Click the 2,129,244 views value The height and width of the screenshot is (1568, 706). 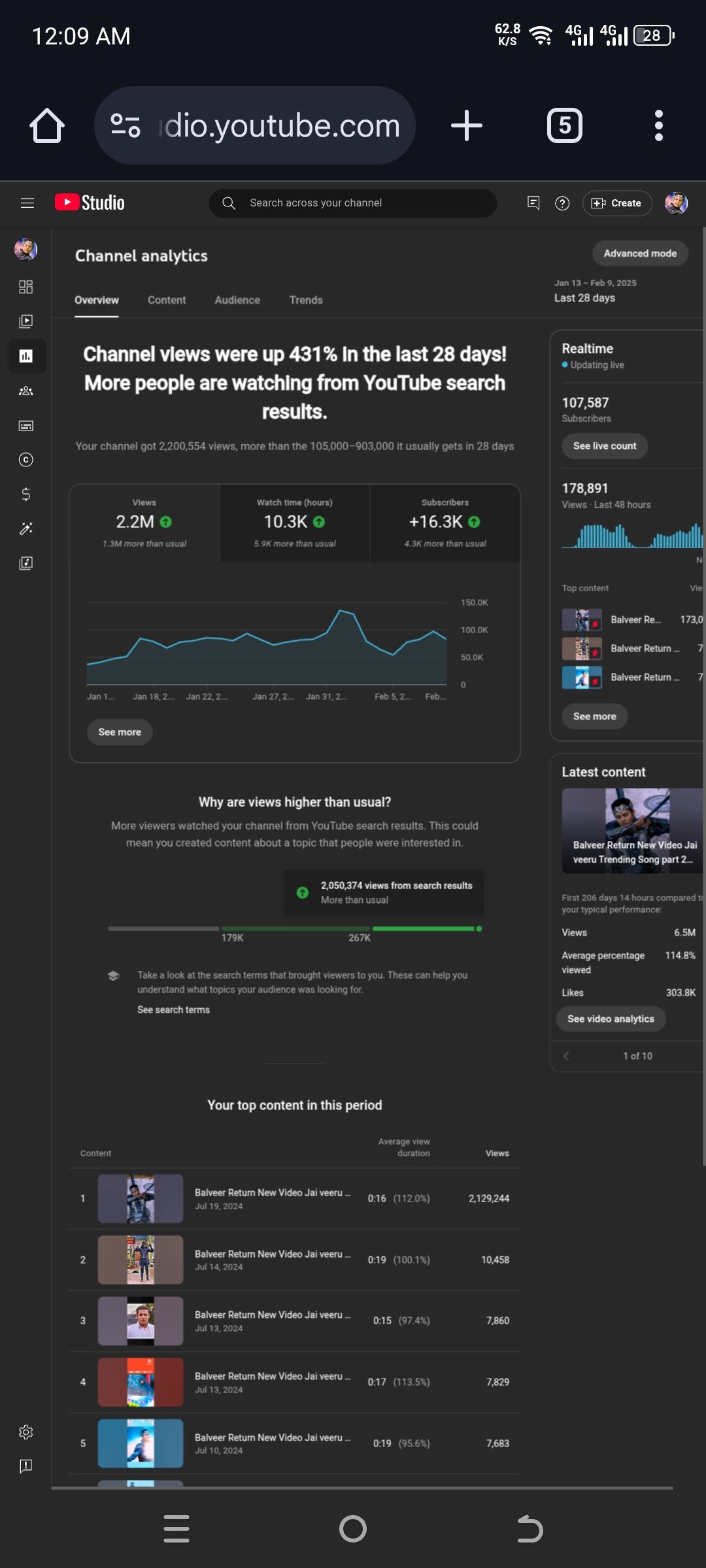click(488, 1198)
